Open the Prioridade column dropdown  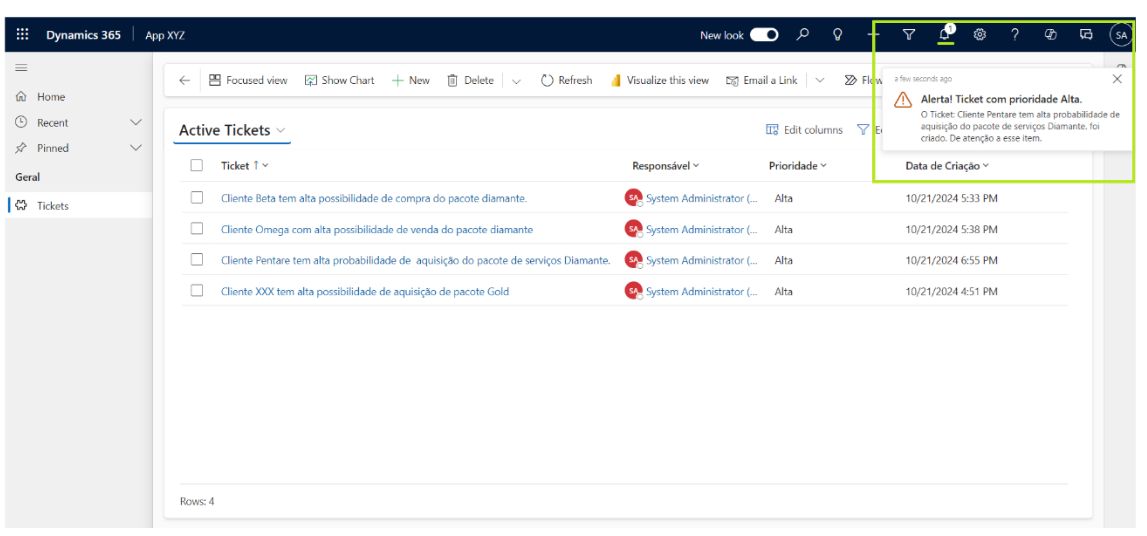(x=797, y=166)
